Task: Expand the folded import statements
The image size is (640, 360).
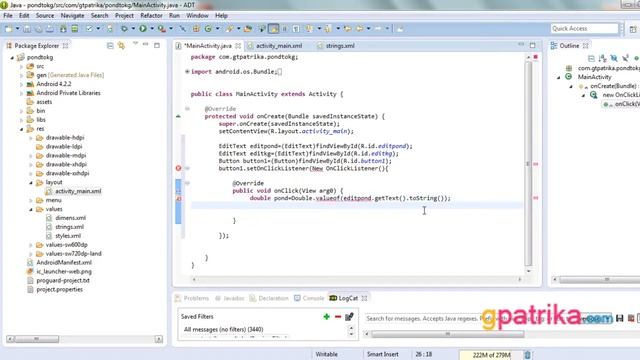Action: pos(187,71)
